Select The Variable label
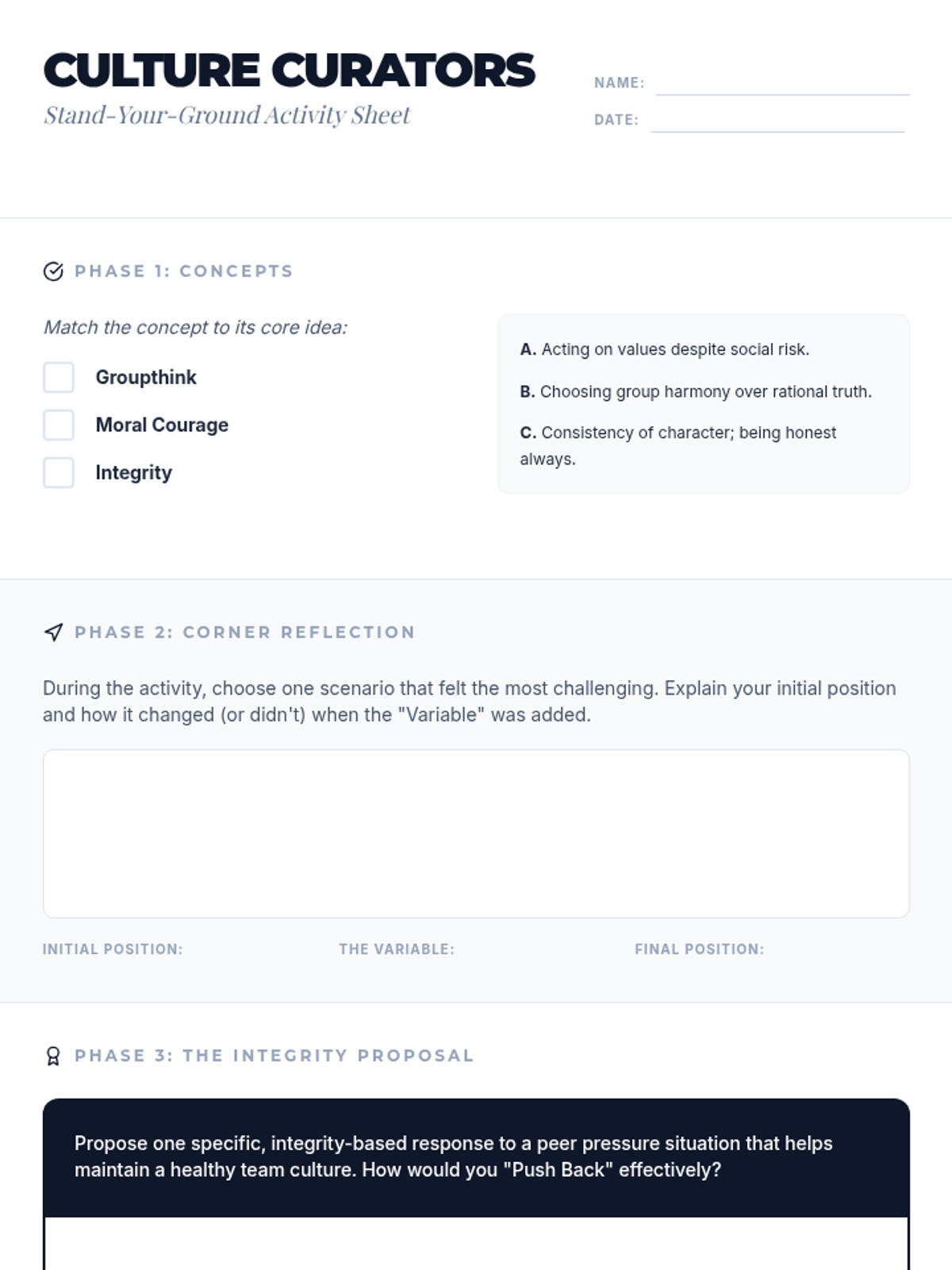Screen dimensions: 952x1270 (x=397, y=949)
